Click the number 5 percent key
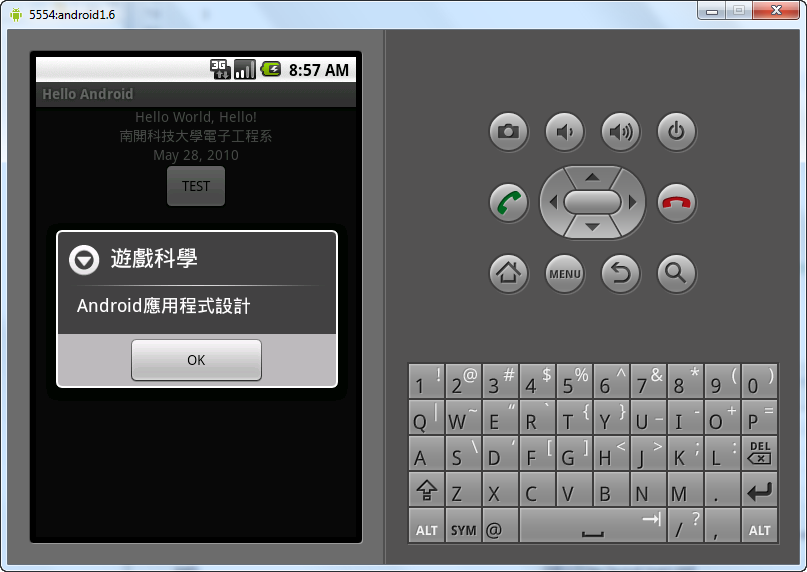This screenshot has height=572, width=807. pos(574,381)
